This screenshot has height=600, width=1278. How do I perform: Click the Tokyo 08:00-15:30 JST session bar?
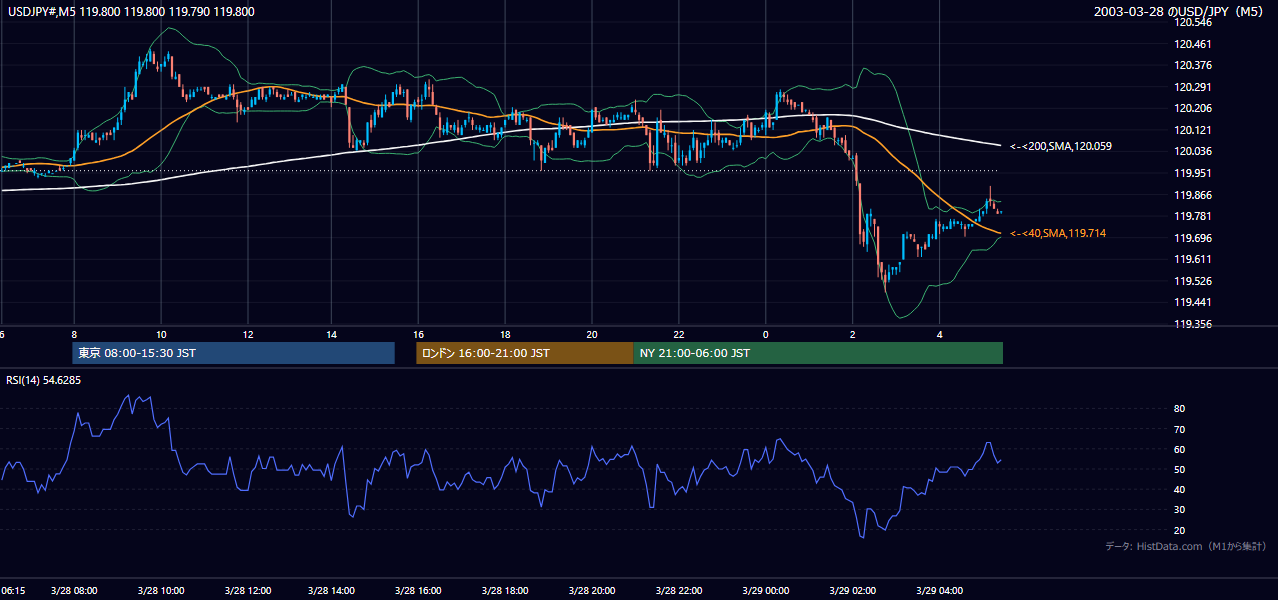[234, 353]
